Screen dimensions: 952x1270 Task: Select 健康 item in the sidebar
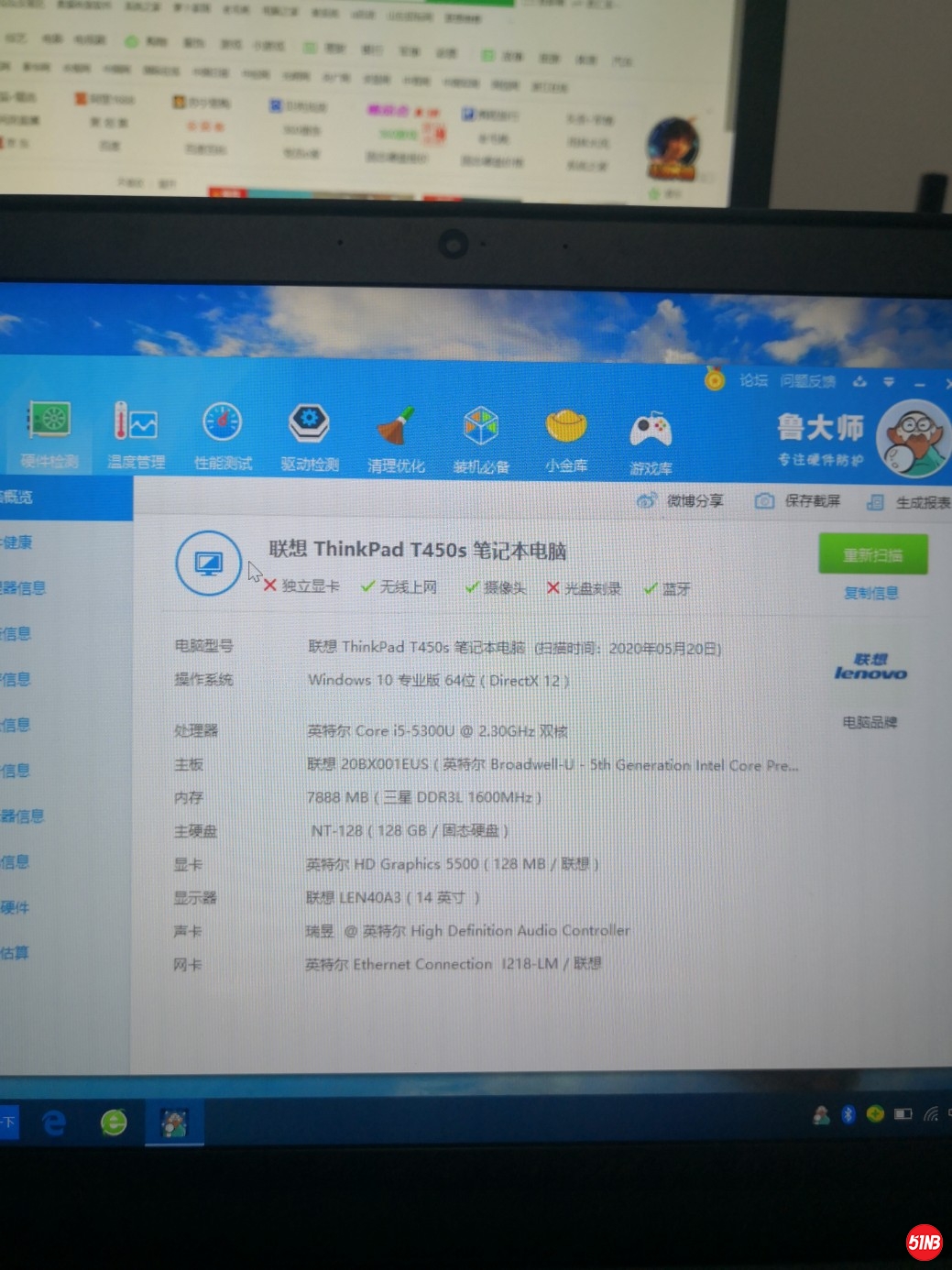coord(16,542)
